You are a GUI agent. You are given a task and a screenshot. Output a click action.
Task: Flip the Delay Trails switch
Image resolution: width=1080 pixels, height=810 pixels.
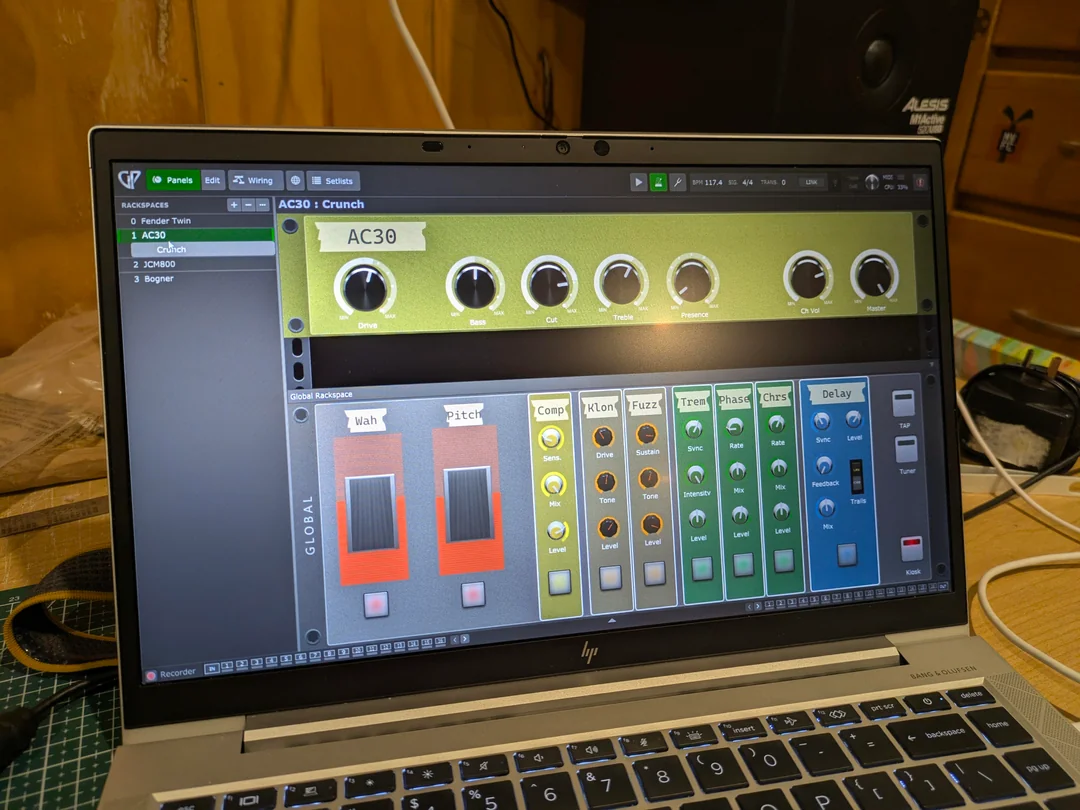[x=856, y=476]
